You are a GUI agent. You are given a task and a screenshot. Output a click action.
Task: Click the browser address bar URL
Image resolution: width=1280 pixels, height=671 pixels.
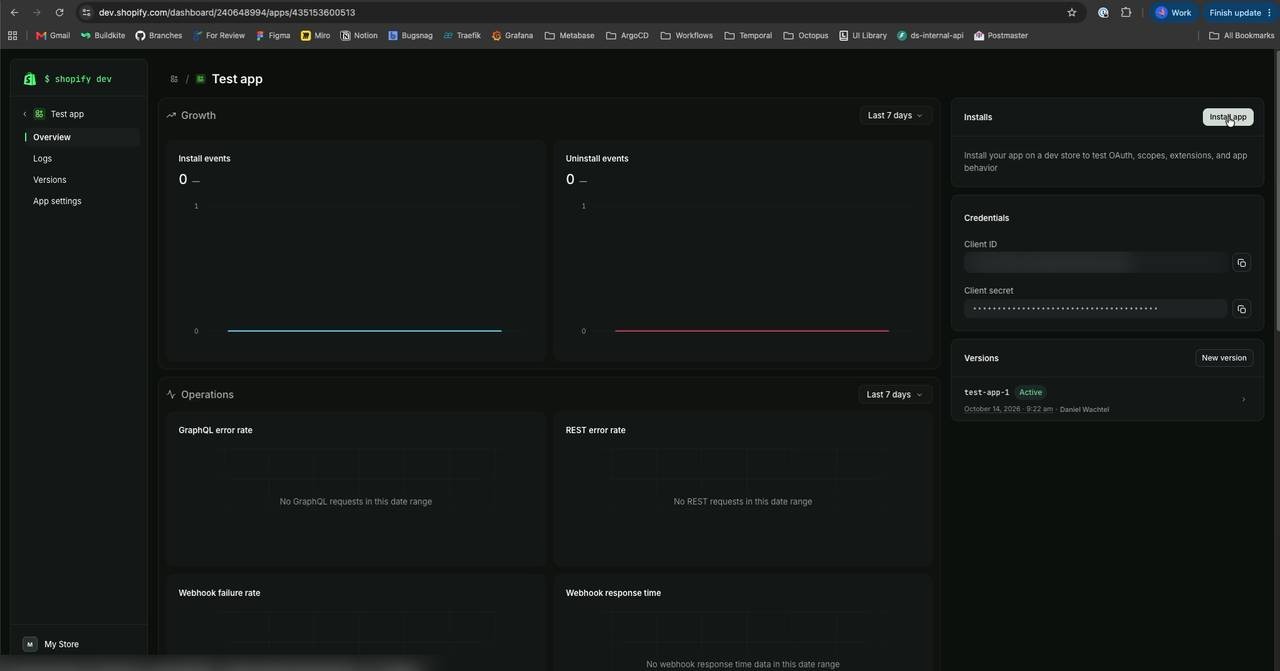[227, 13]
